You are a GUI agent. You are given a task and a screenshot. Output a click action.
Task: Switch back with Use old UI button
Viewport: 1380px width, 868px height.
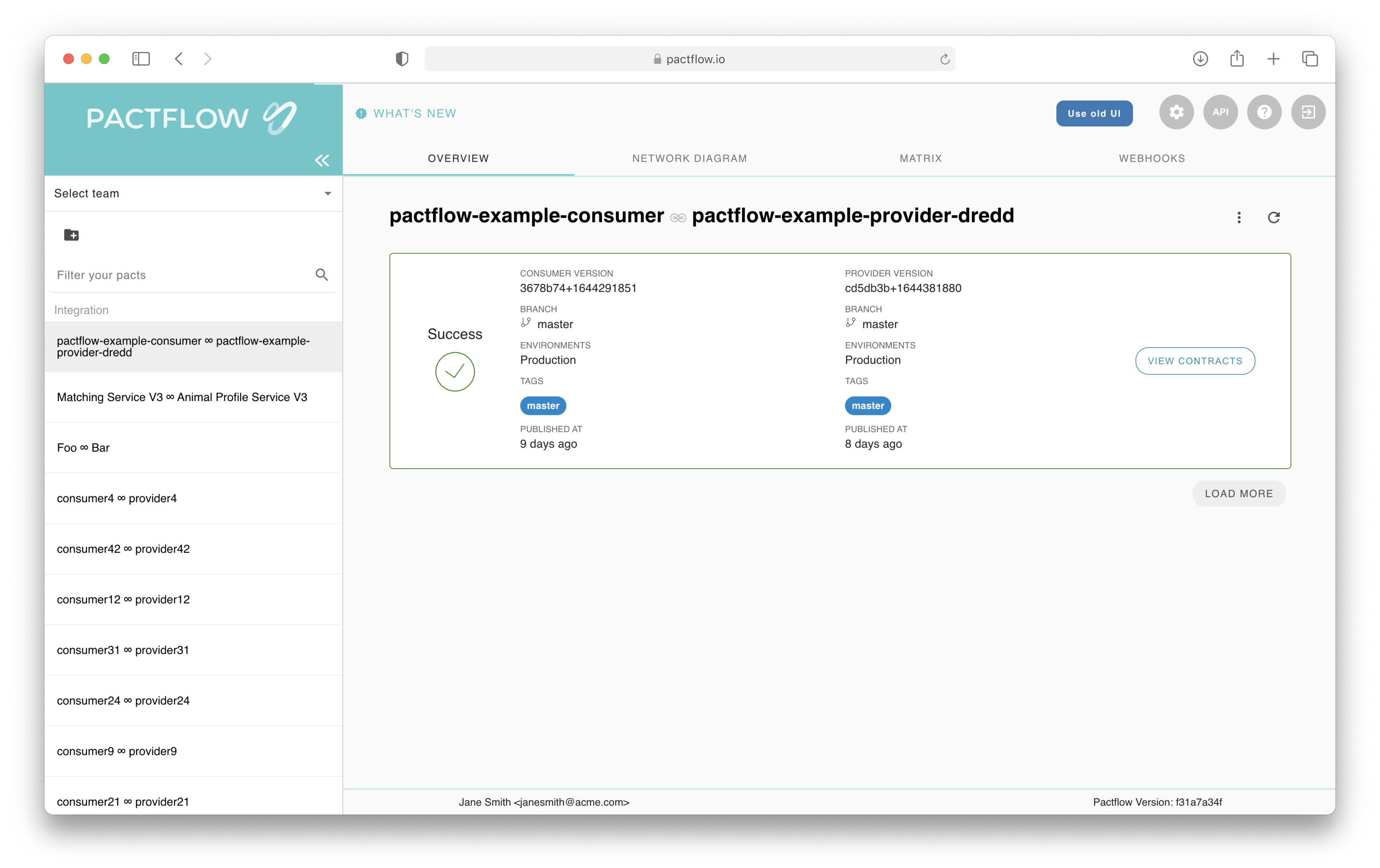(x=1094, y=114)
